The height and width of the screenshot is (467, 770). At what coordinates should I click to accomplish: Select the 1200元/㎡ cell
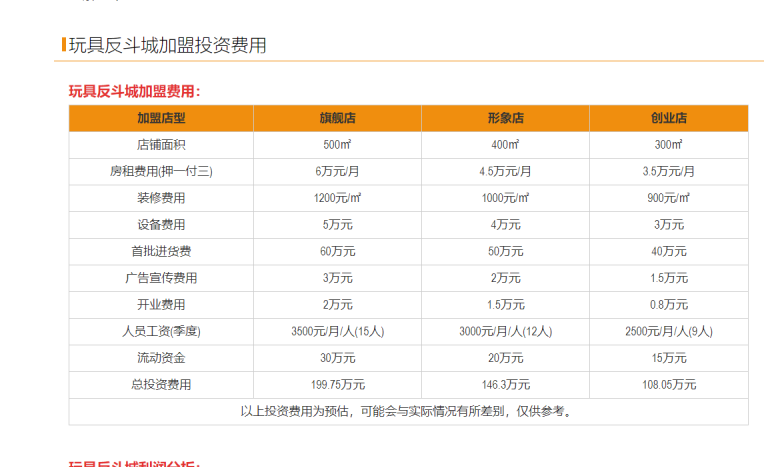point(337,198)
